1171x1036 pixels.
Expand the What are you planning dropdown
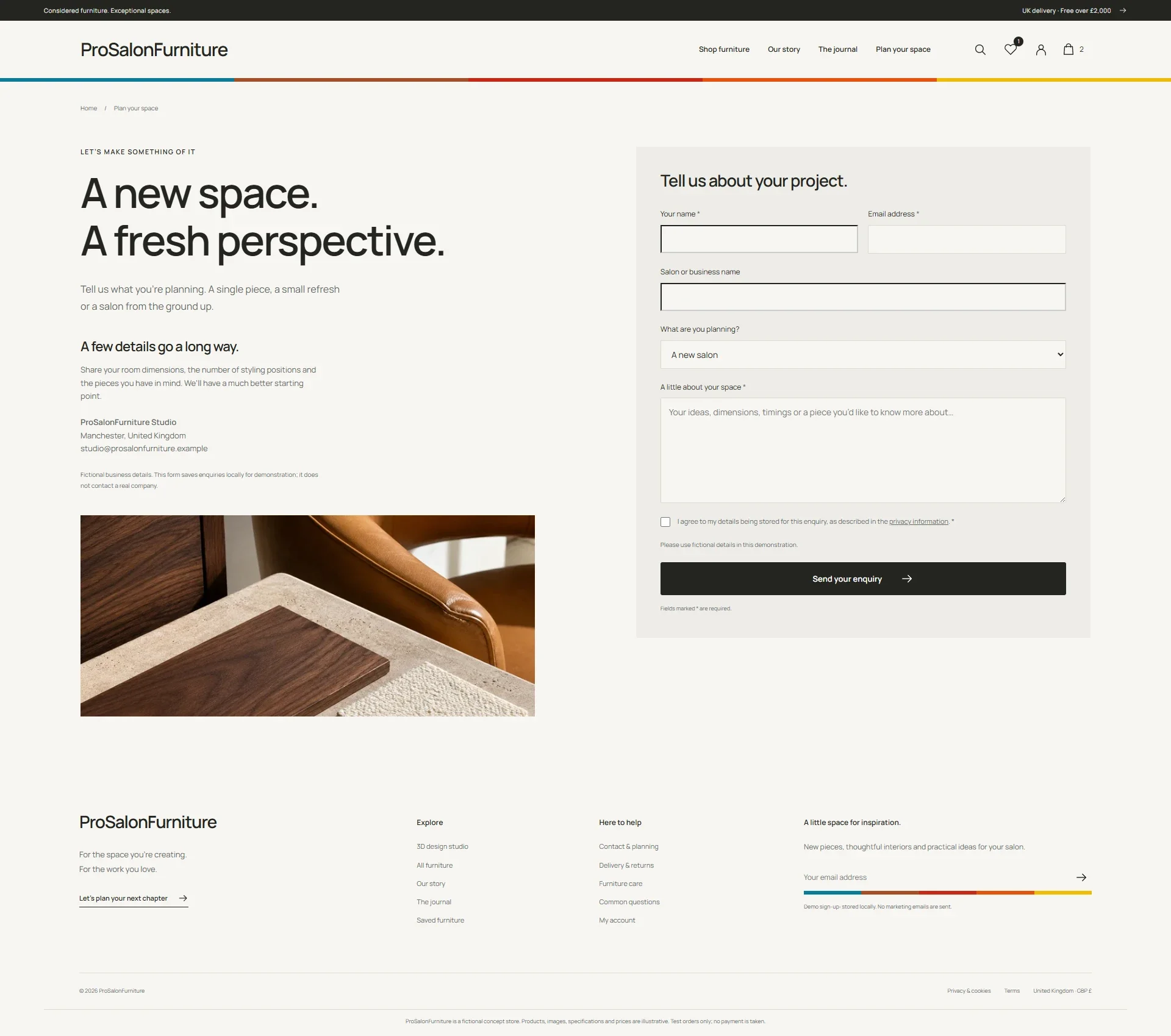tap(863, 355)
